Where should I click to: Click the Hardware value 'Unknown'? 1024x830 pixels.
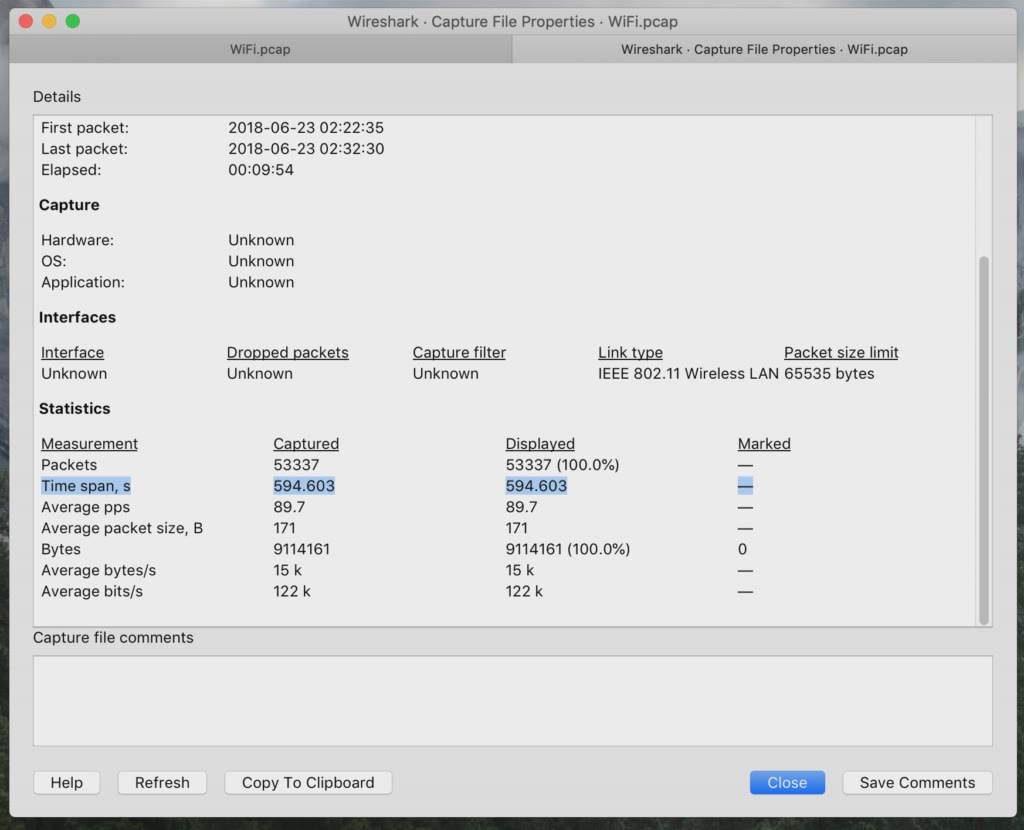tap(261, 240)
